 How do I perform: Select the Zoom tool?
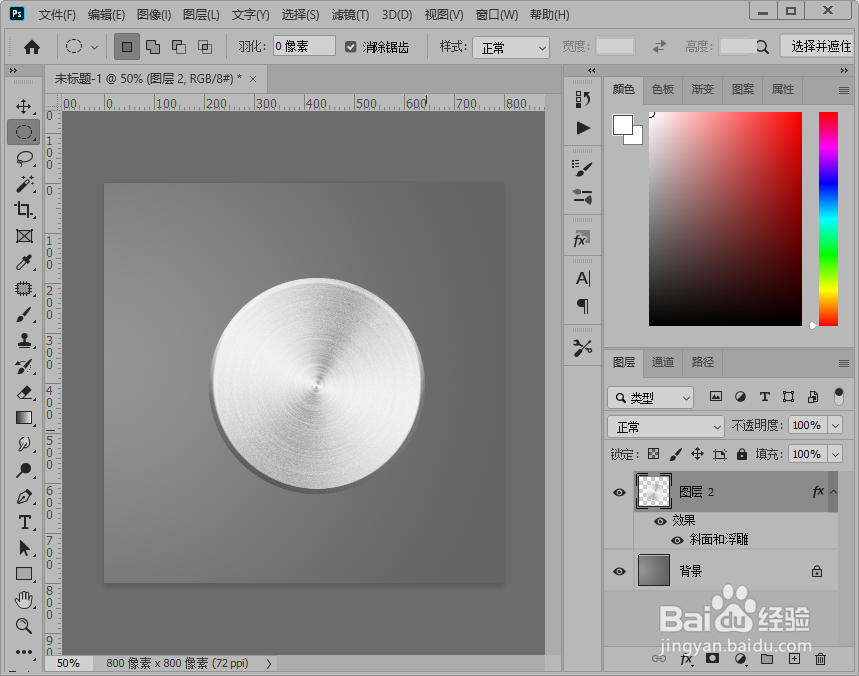click(x=24, y=626)
